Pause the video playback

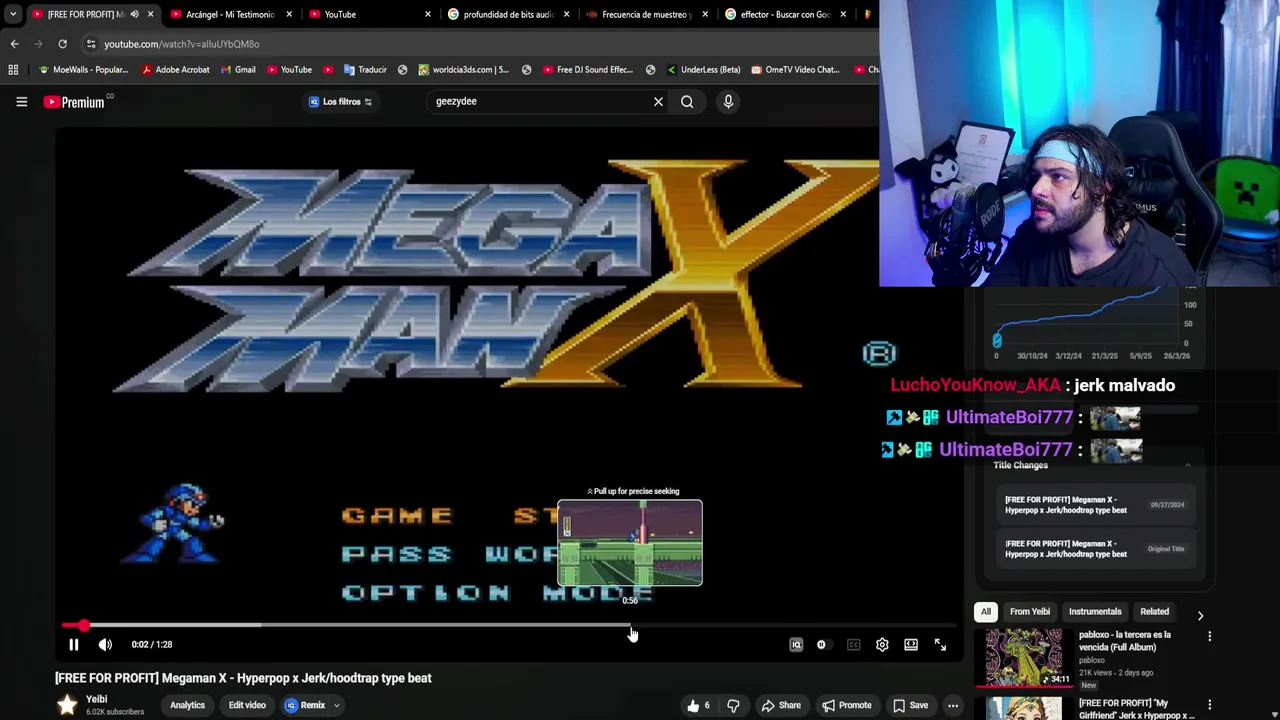73,645
